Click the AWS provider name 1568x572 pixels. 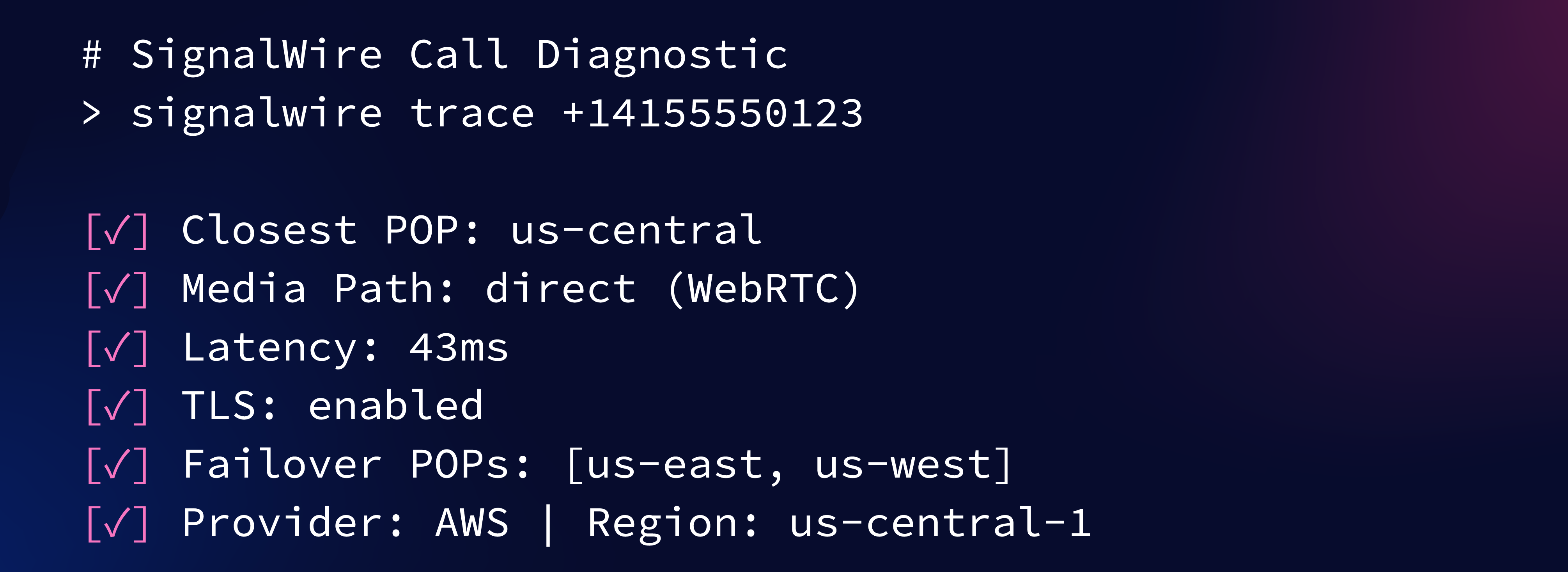[472, 523]
